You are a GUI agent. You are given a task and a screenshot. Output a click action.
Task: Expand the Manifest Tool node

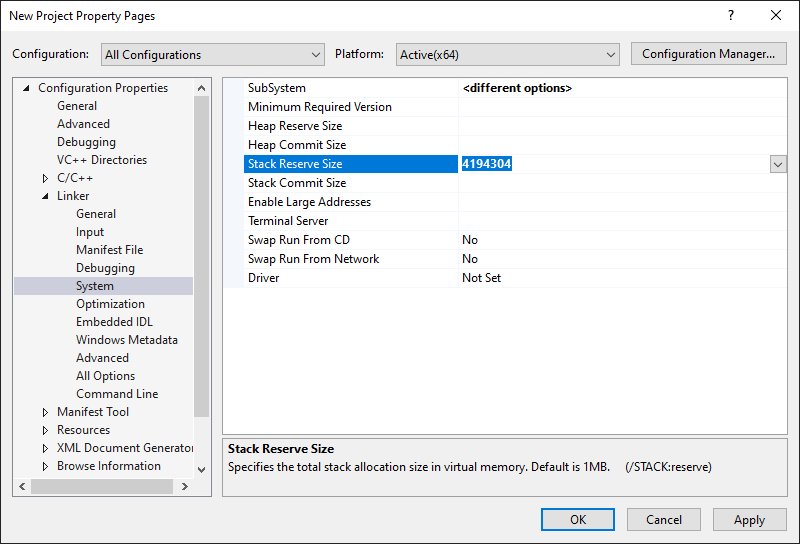[45, 412]
